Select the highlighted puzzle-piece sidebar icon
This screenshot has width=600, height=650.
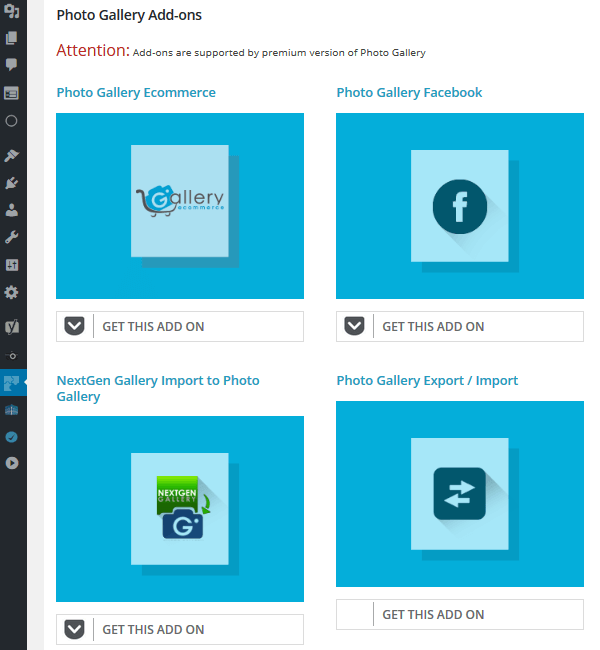(12, 383)
